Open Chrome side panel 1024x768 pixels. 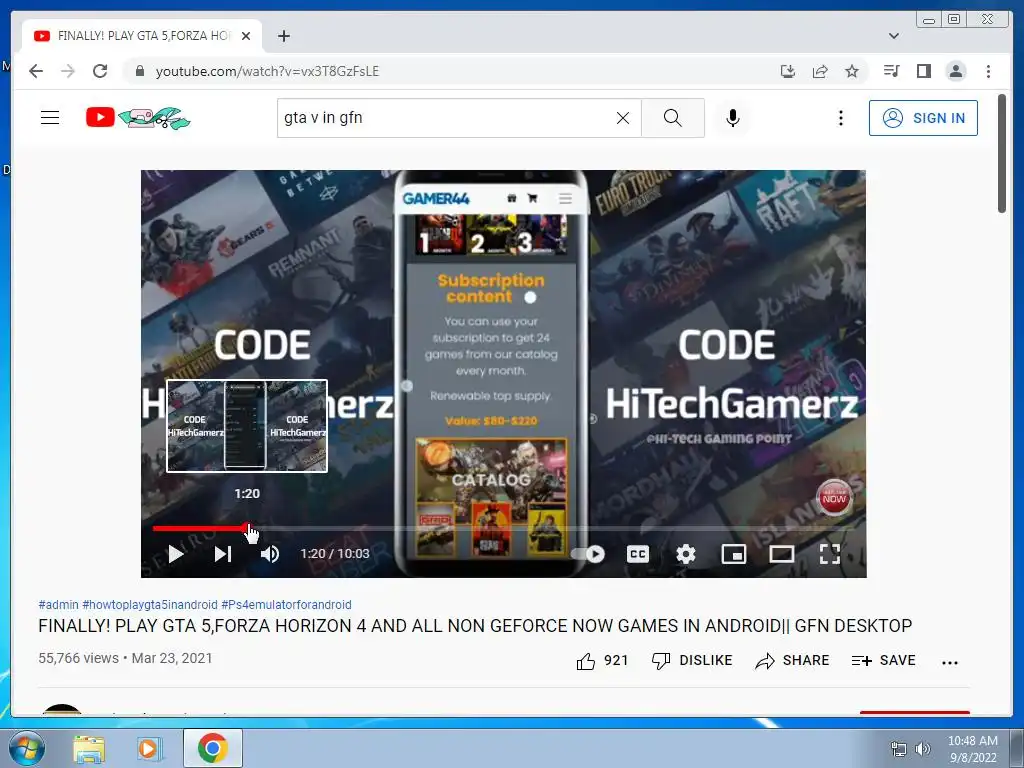click(923, 71)
